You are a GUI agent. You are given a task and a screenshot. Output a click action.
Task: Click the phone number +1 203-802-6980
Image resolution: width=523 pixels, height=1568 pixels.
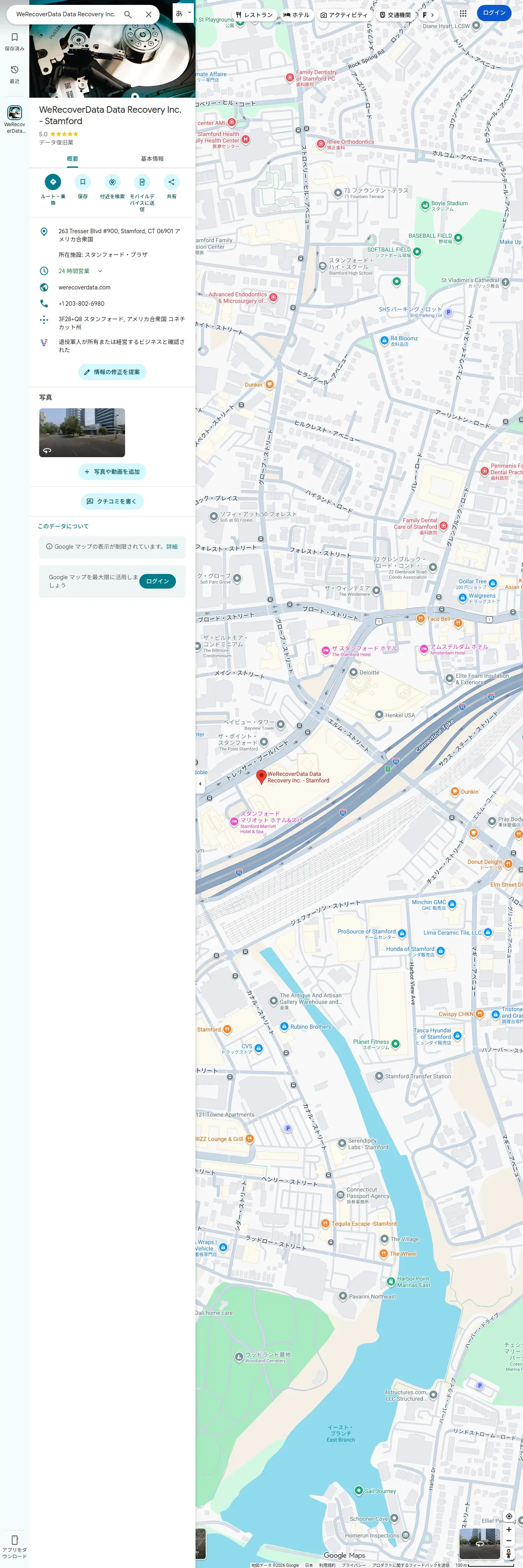[x=81, y=303]
